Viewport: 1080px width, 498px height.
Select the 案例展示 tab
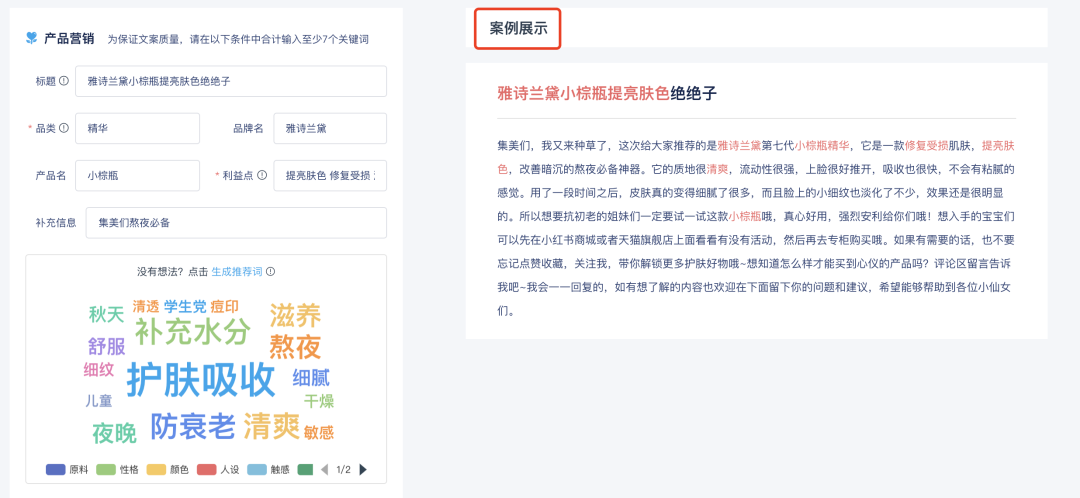518,28
